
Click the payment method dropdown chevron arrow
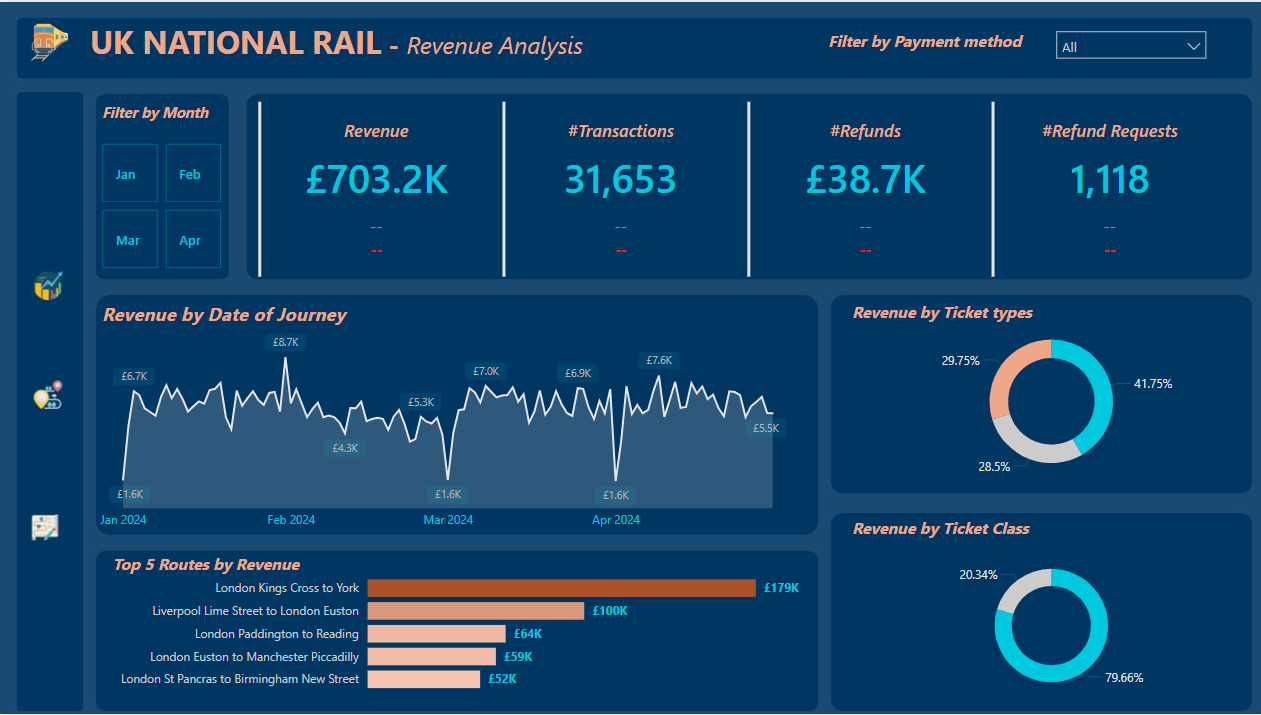[x=1192, y=46]
